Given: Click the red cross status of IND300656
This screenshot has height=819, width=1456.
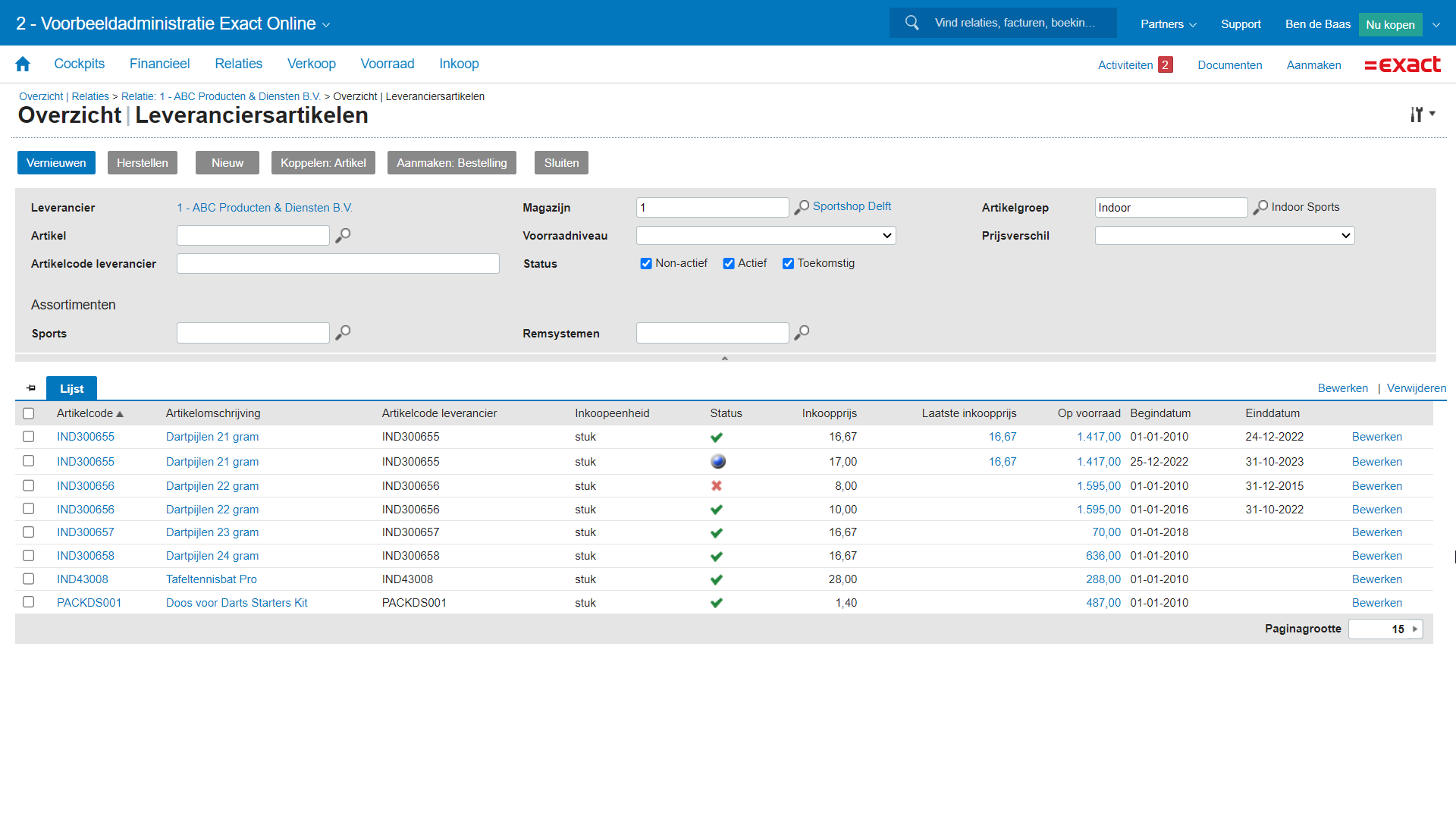Looking at the screenshot, I should click(x=717, y=486).
